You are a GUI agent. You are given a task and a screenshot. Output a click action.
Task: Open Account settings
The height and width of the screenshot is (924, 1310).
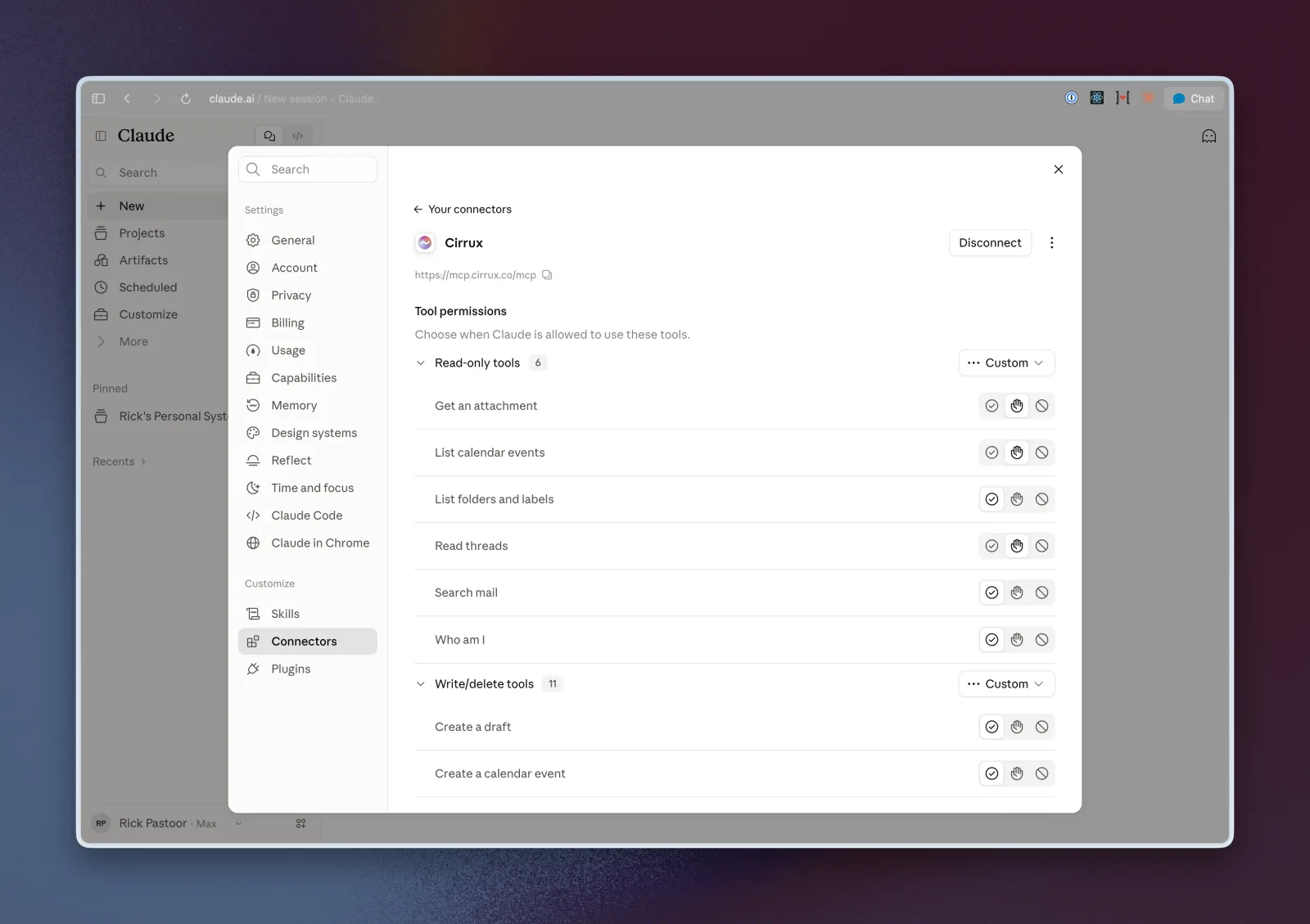click(x=308, y=268)
